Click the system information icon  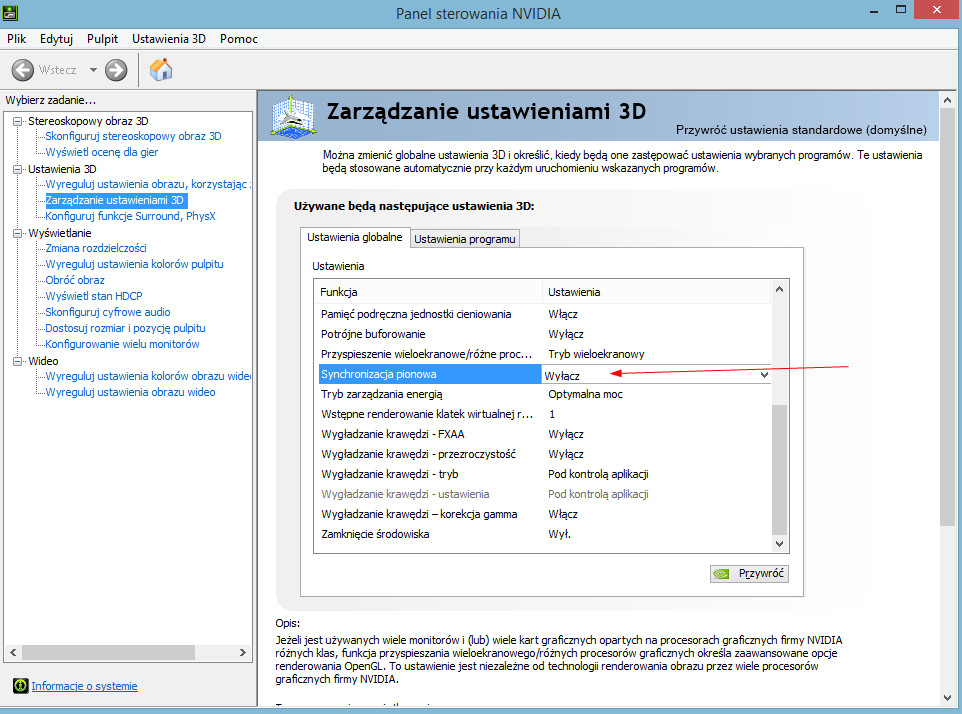(19, 686)
